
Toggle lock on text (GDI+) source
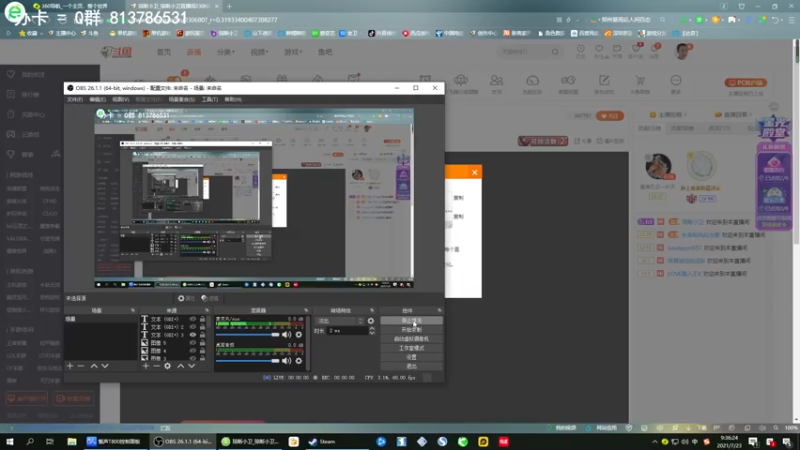point(203,319)
